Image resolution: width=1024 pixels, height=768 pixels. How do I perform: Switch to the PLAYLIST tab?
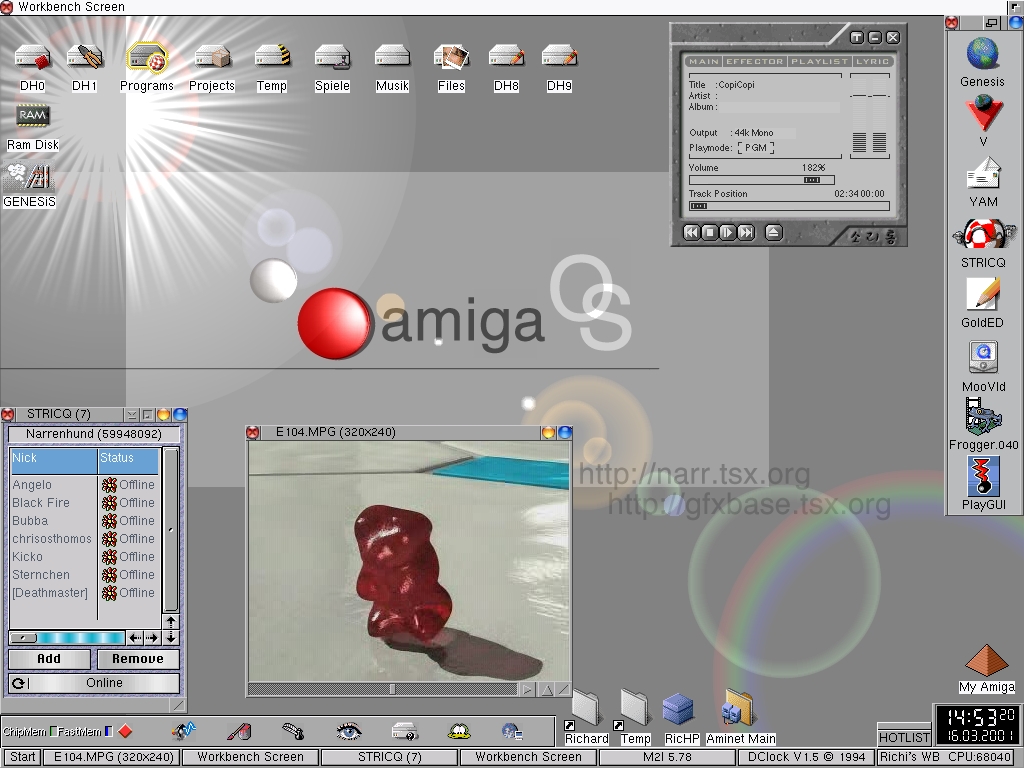(818, 62)
